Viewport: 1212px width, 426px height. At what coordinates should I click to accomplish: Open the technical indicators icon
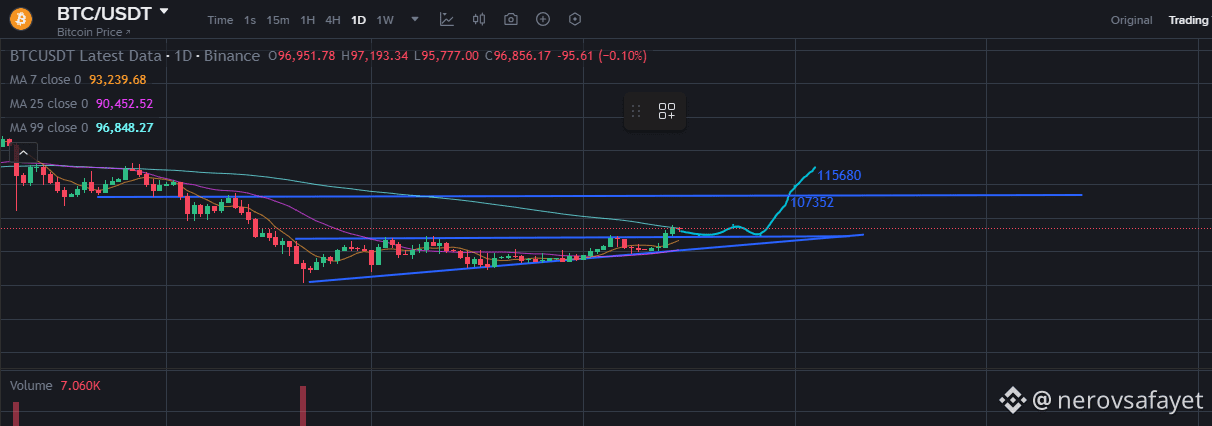446,19
